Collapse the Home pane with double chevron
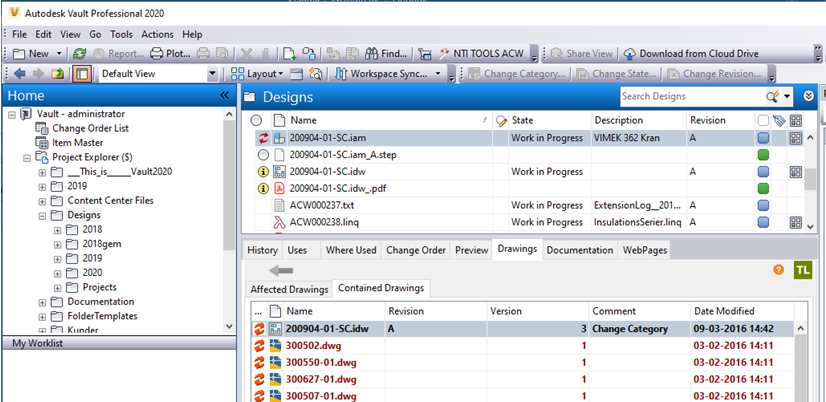The width and height of the screenshot is (826, 402). [224, 95]
